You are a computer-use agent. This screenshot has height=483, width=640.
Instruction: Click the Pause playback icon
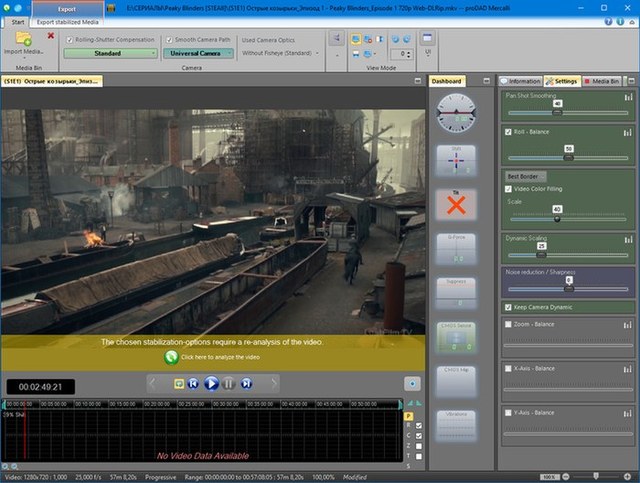[x=229, y=383]
